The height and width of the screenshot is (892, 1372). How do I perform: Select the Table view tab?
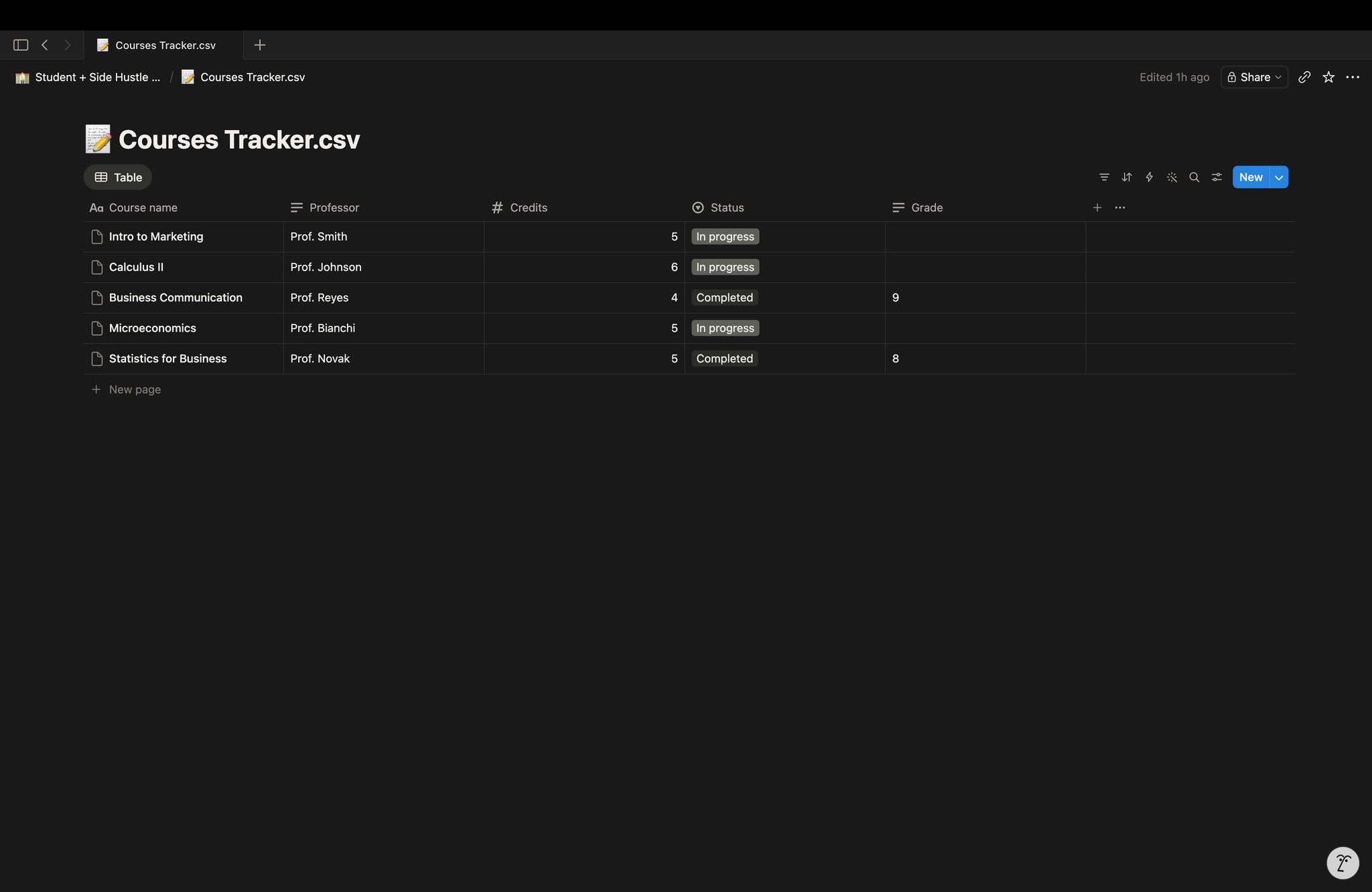click(118, 177)
